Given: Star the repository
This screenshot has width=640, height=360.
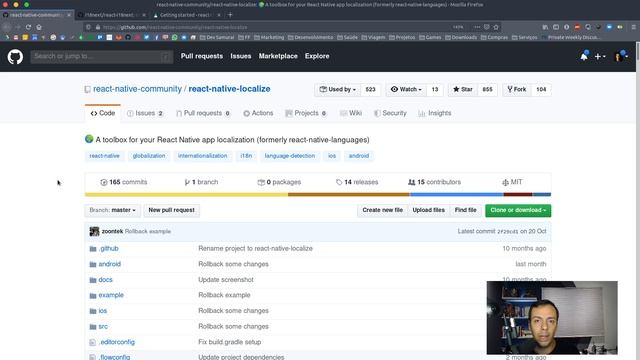Looking at the screenshot, I should 463,89.
